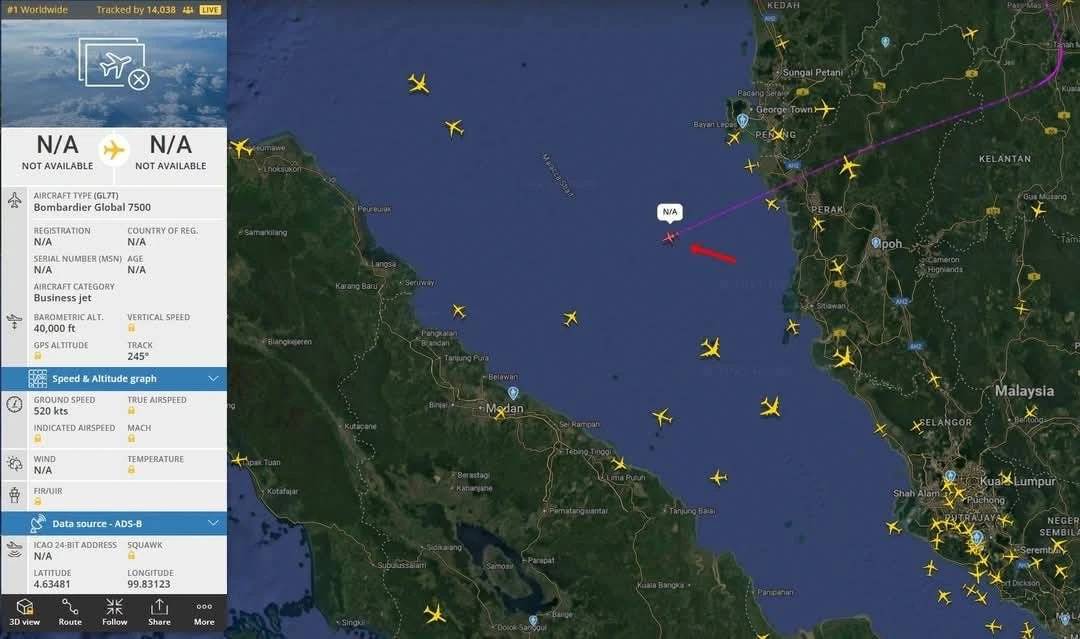Share this flight
Viewport: 1080px width, 639px height.
point(159,612)
